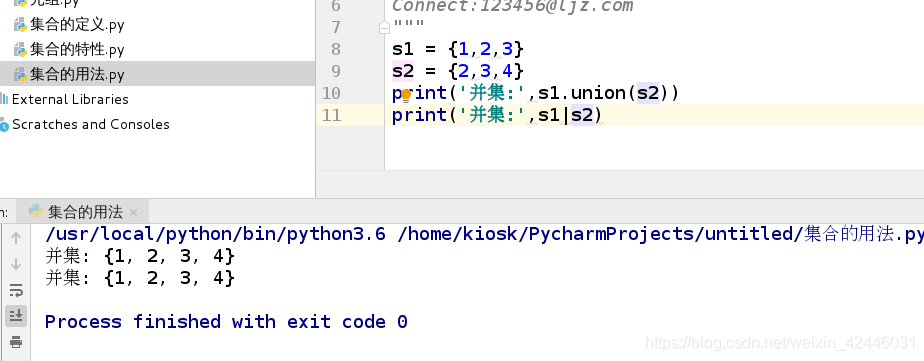Viewport: 924px width, 361px height.
Task: Click the python3.6 interpreter path in console
Action: click(x=215, y=234)
